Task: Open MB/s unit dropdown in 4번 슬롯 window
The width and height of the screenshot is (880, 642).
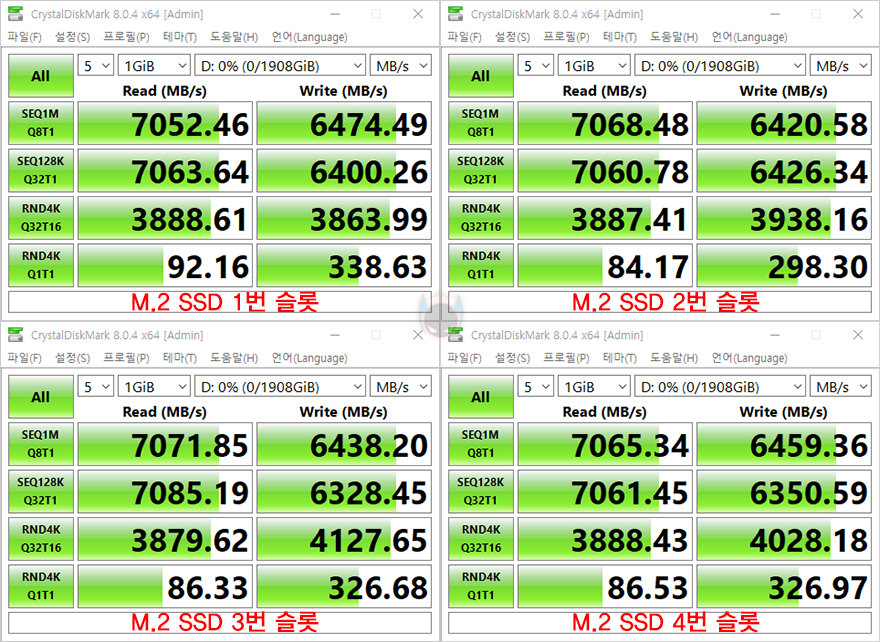Action: (841, 387)
